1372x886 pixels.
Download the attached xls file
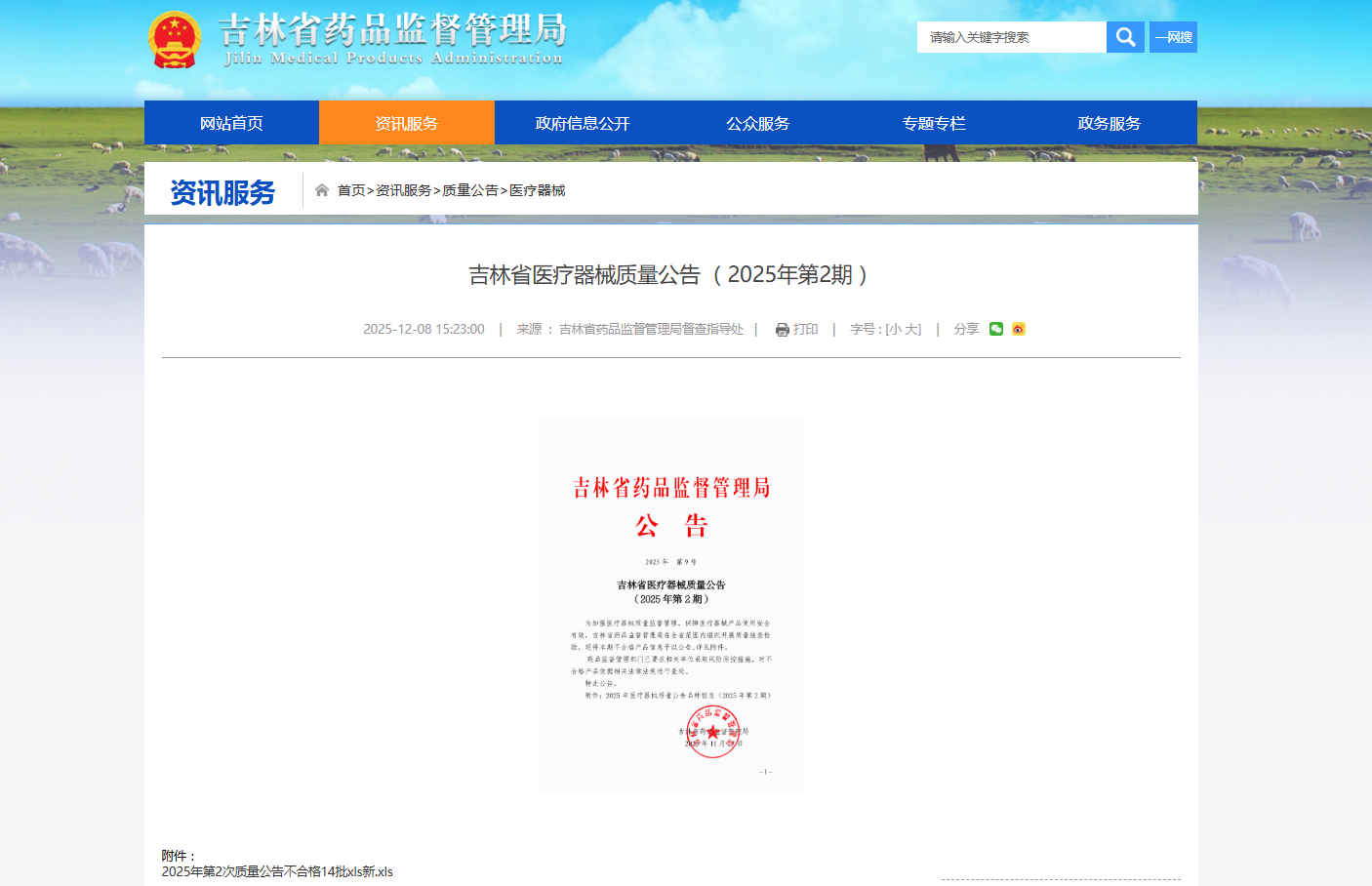(x=277, y=871)
